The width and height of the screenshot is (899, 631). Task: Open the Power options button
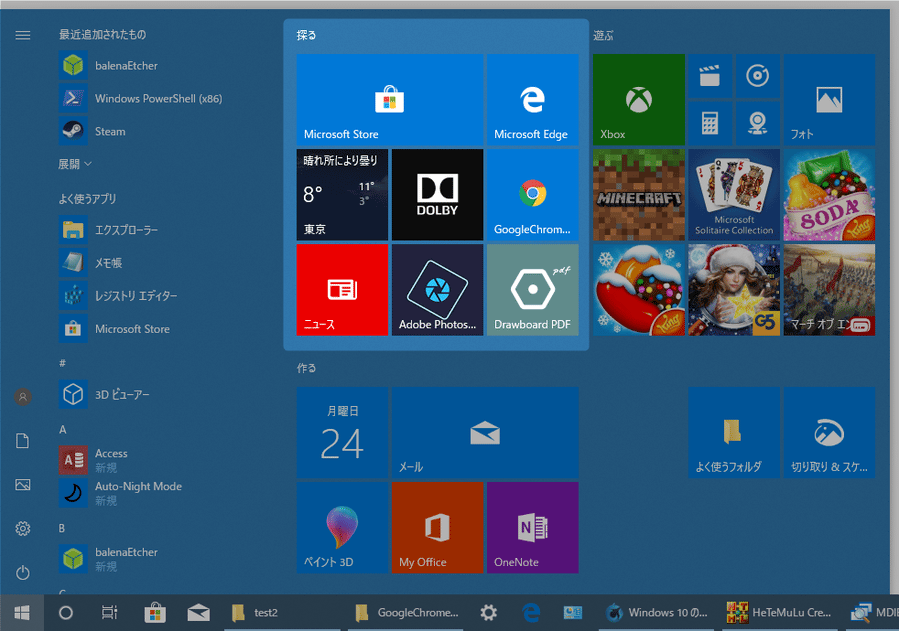23,573
